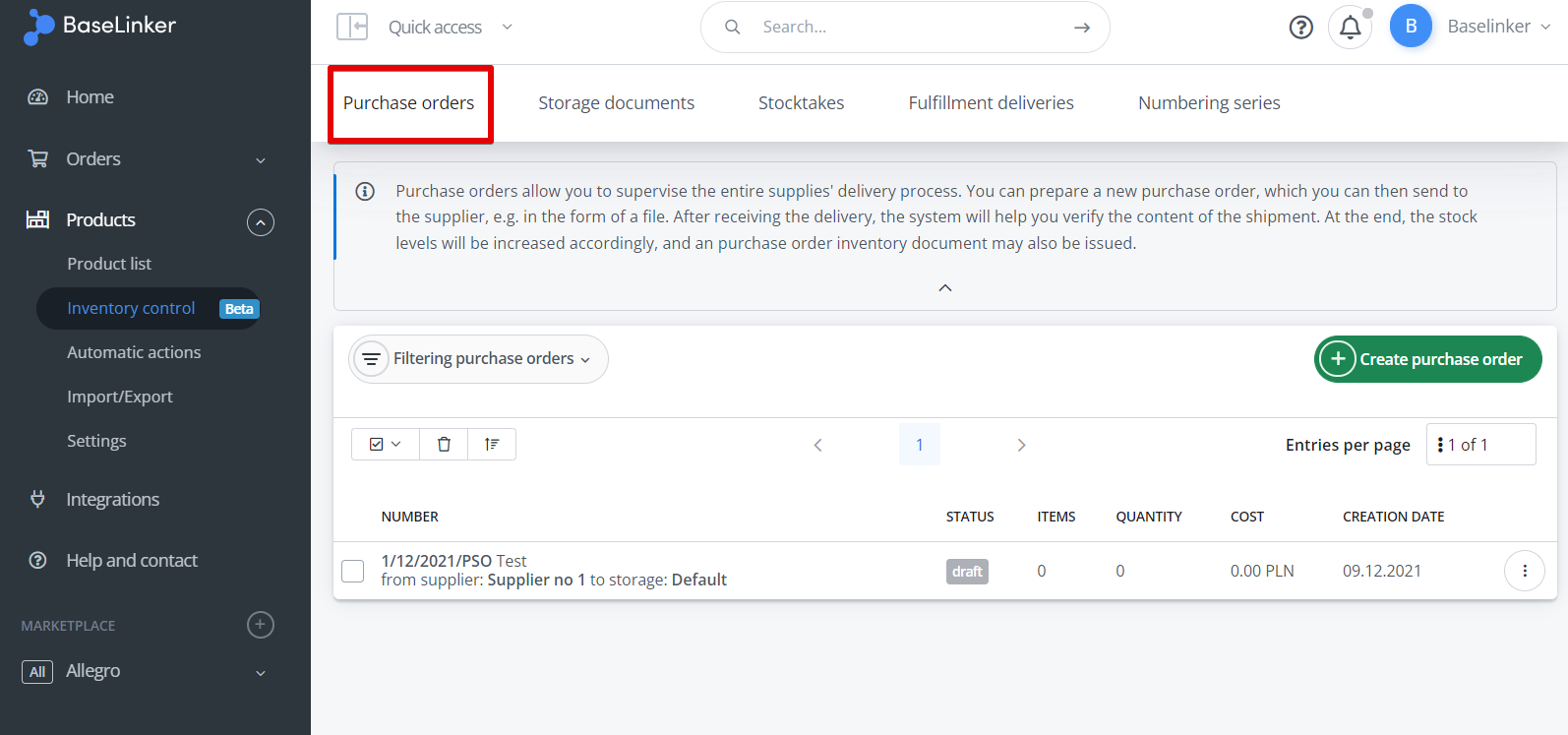
Task: Open Help and contact page
Action: tap(132, 560)
